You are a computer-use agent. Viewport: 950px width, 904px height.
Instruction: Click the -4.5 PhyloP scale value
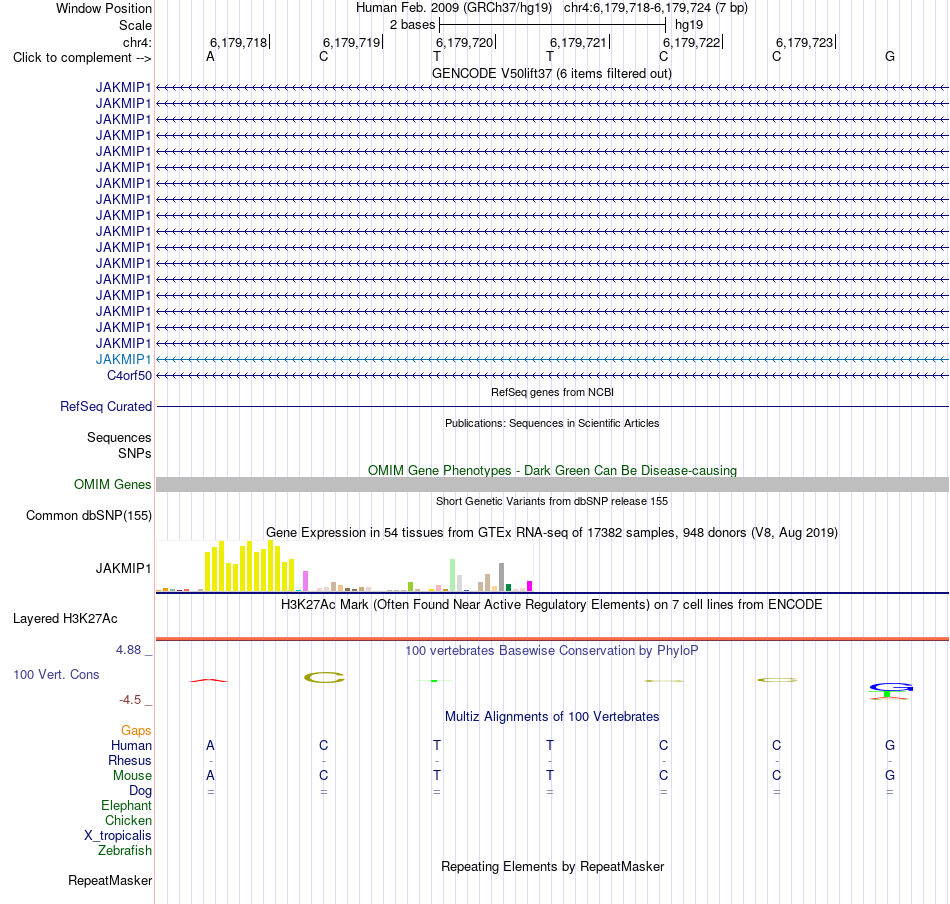click(x=130, y=700)
